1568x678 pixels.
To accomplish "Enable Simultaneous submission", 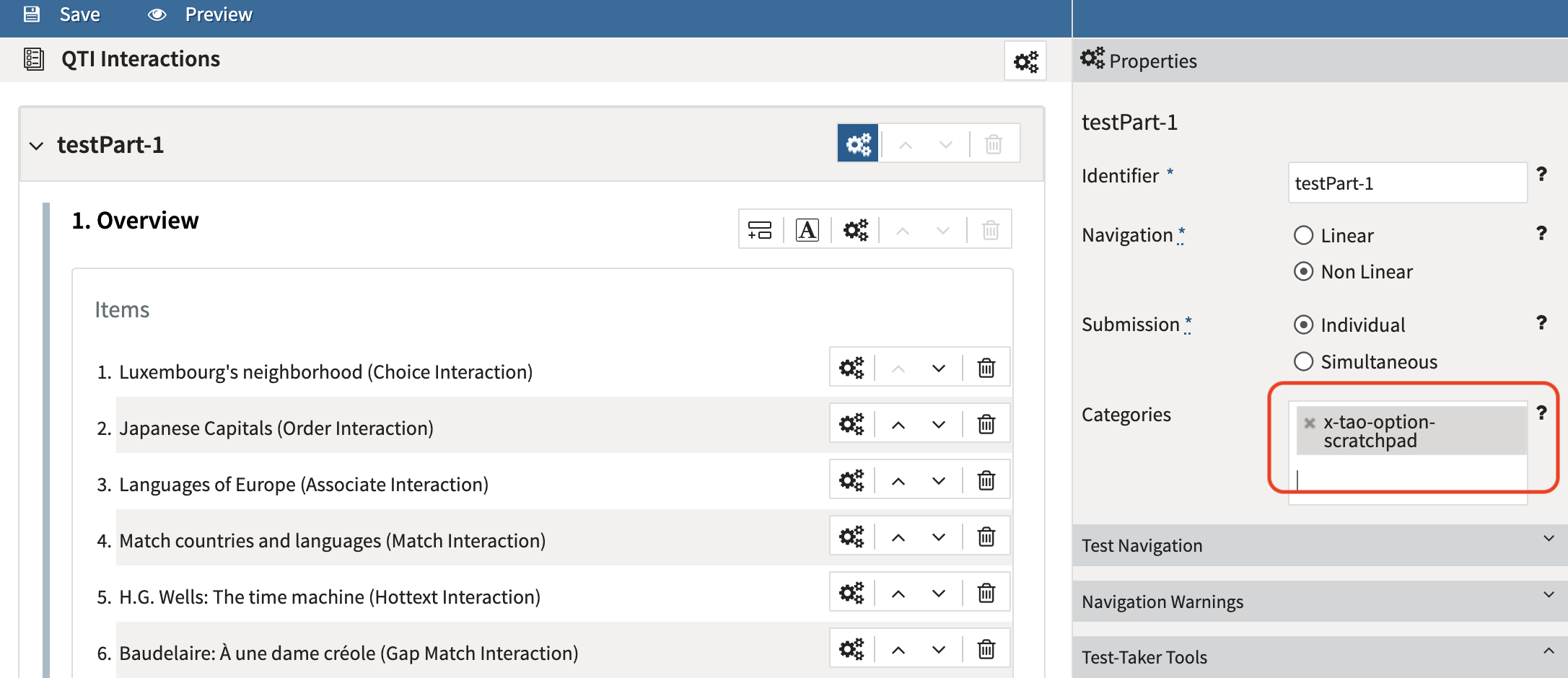I will [x=1304, y=361].
